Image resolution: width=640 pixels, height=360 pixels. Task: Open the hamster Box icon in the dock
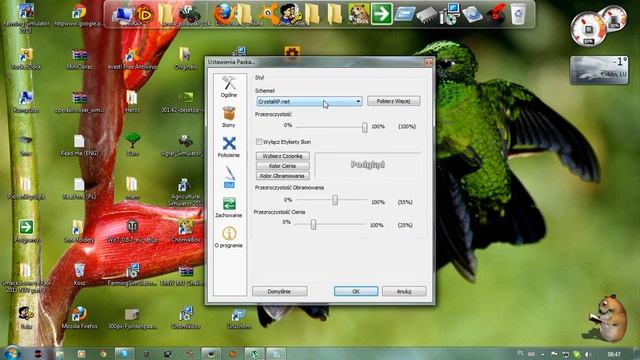pyautogui.click(x=358, y=14)
